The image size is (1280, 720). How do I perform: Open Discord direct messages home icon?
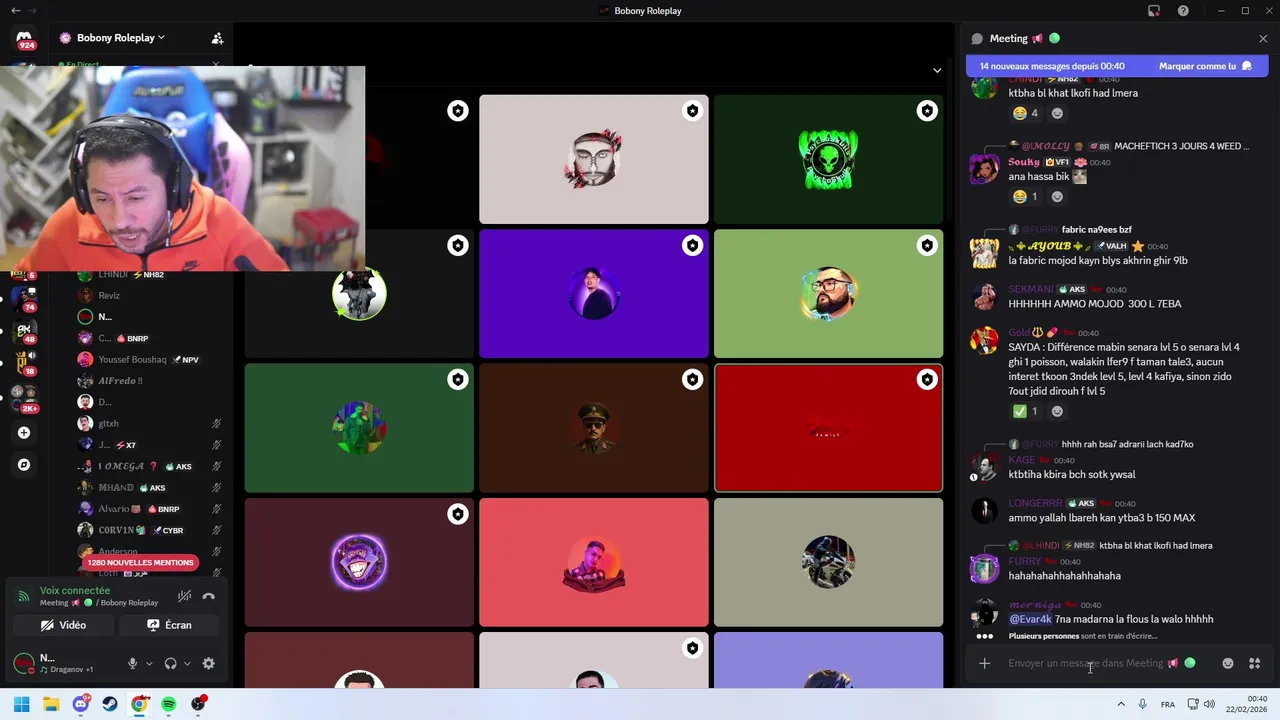click(26, 39)
